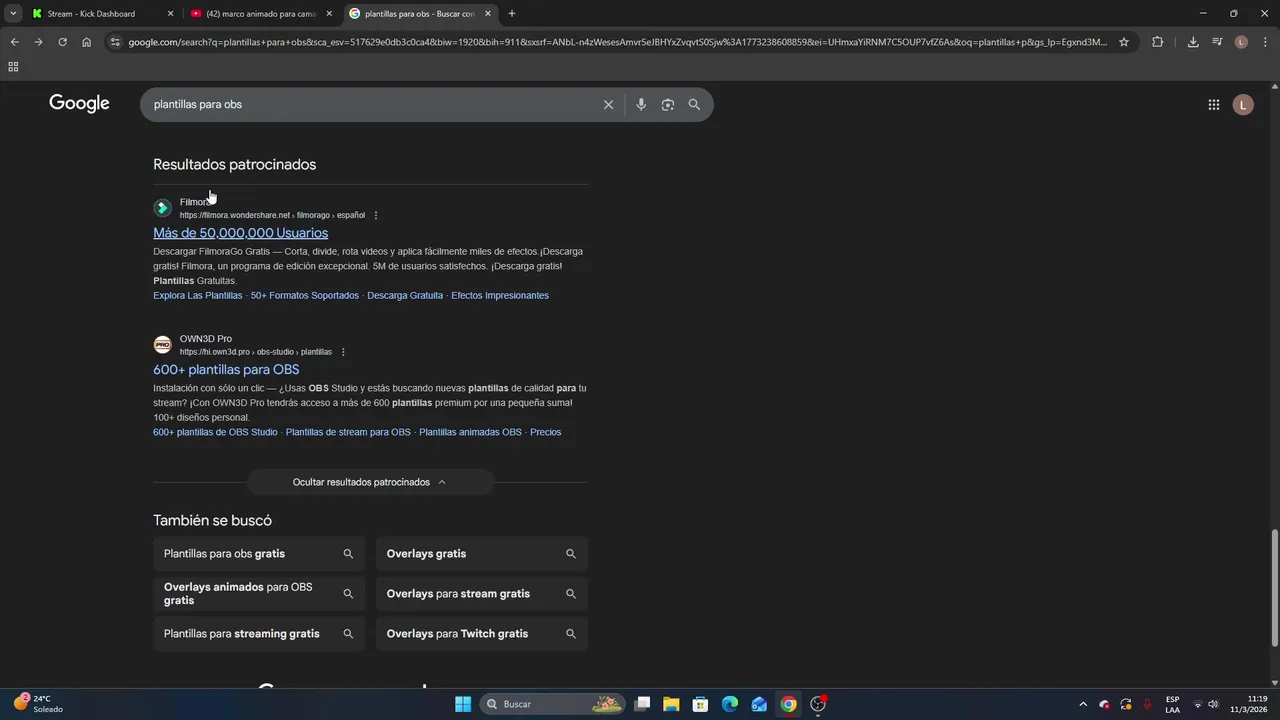Open the tab search dropdown in Chrome
1280x720 pixels.
click(13, 14)
